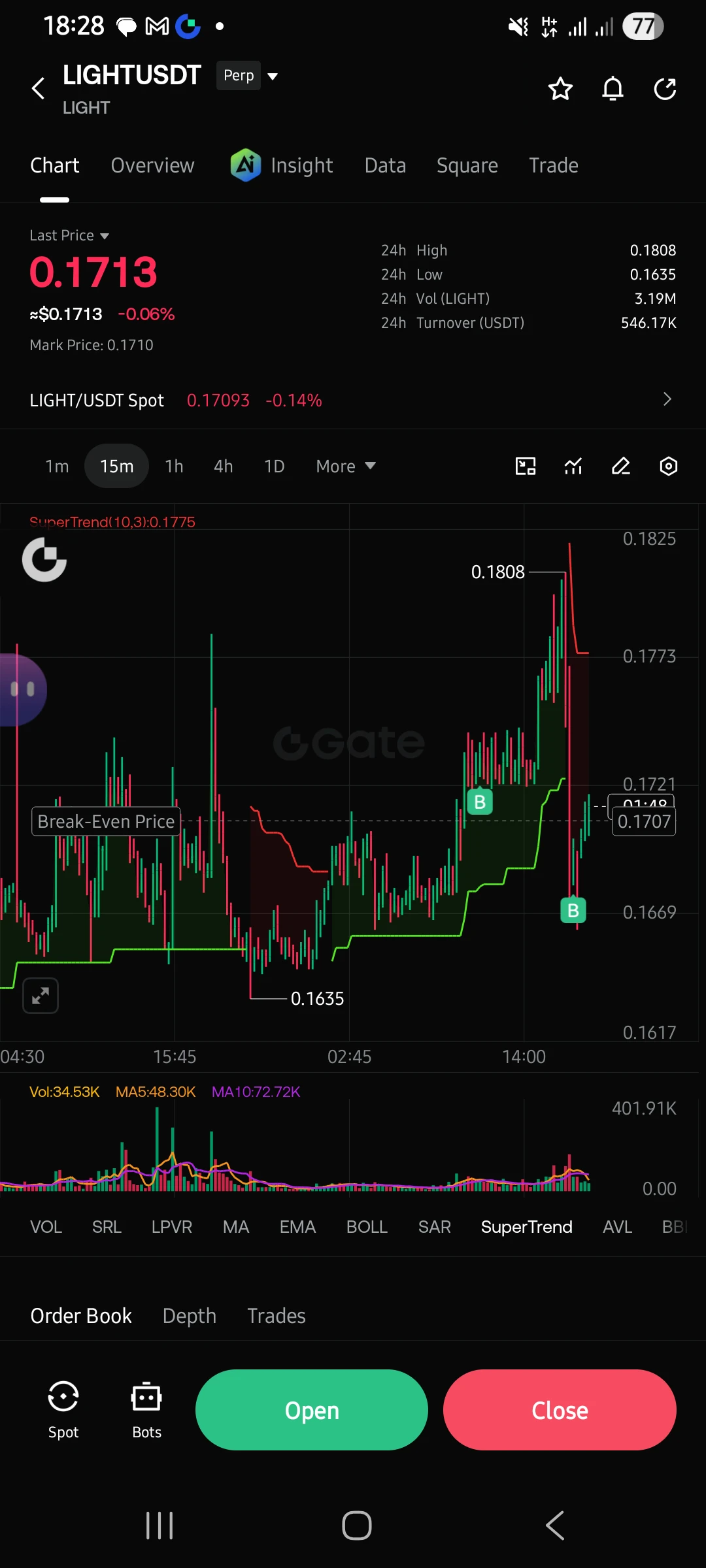
Task: Toggle AVL indicator
Action: coord(617,1227)
